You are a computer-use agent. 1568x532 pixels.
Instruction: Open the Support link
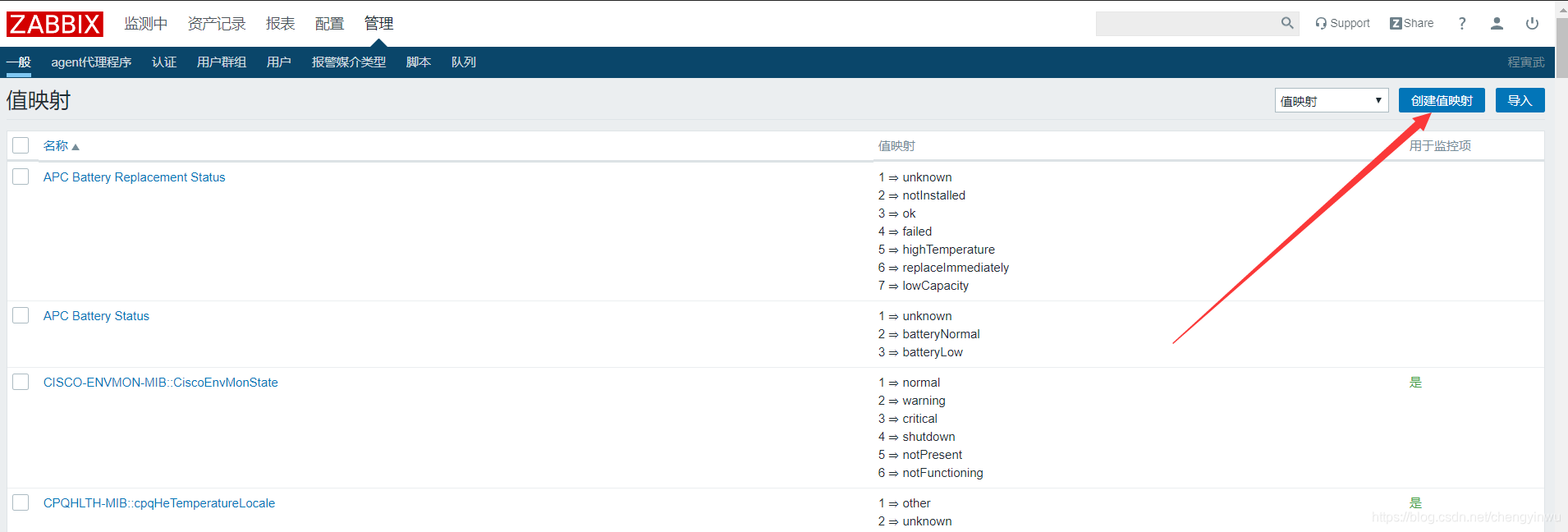pyautogui.click(x=1343, y=24)
